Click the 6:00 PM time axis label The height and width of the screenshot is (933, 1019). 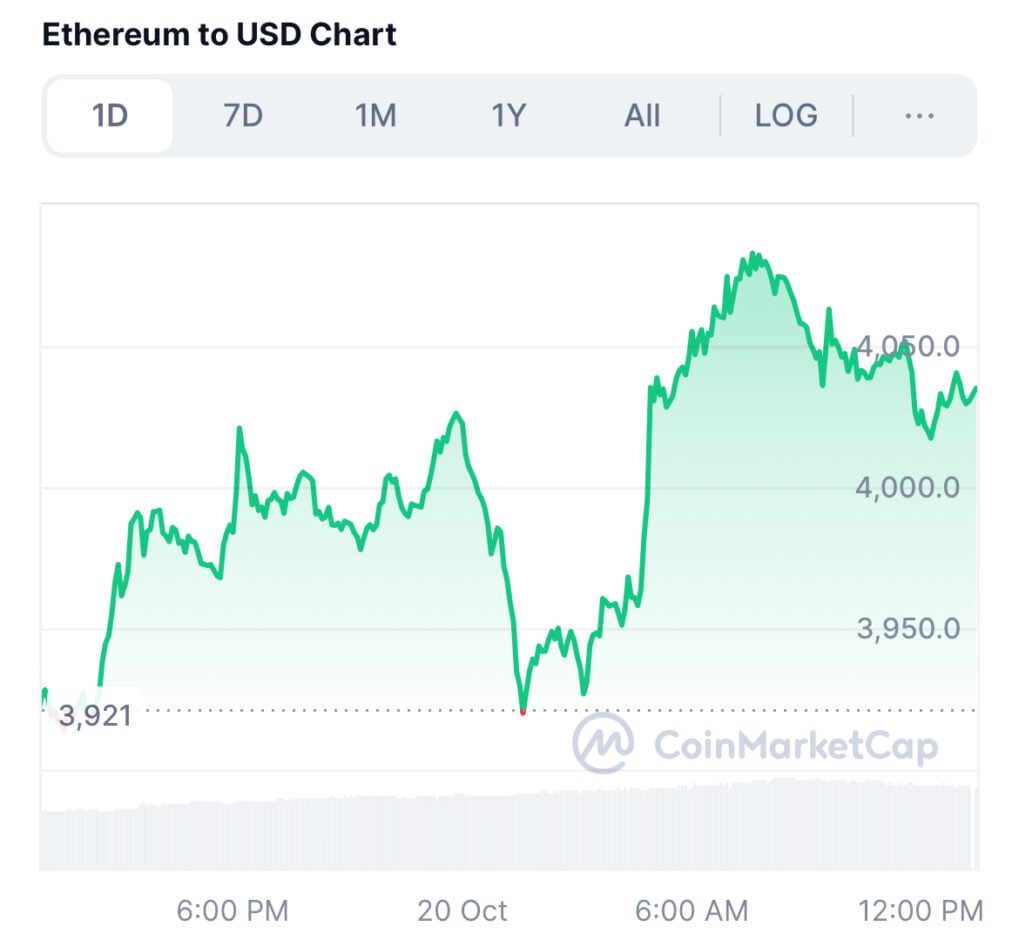coord(232,911)
